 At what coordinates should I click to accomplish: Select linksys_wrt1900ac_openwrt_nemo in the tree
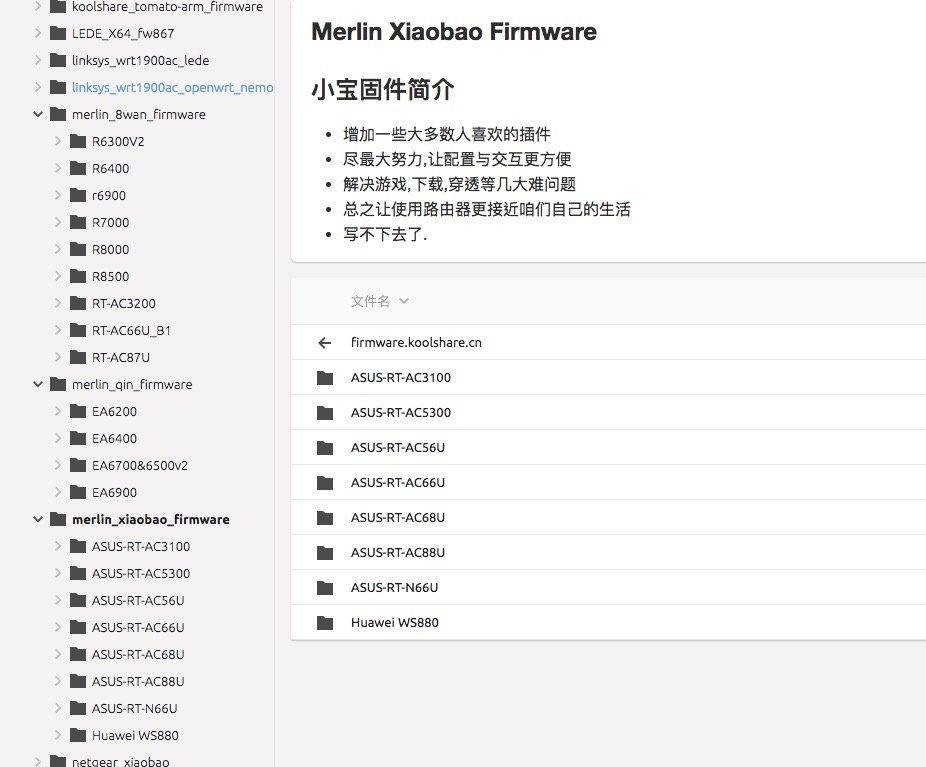(172, 87)
